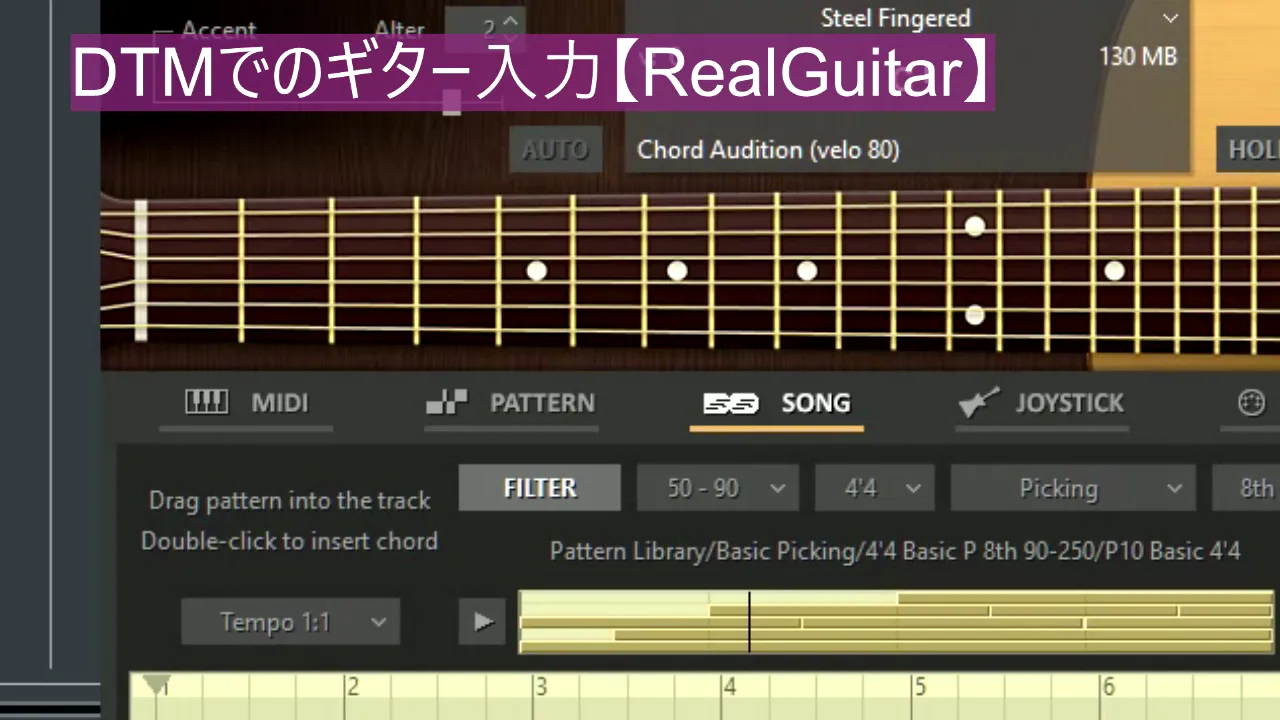1280x720 pixels.
Task: Click the SONG tab icon
Action: [731, 404]
